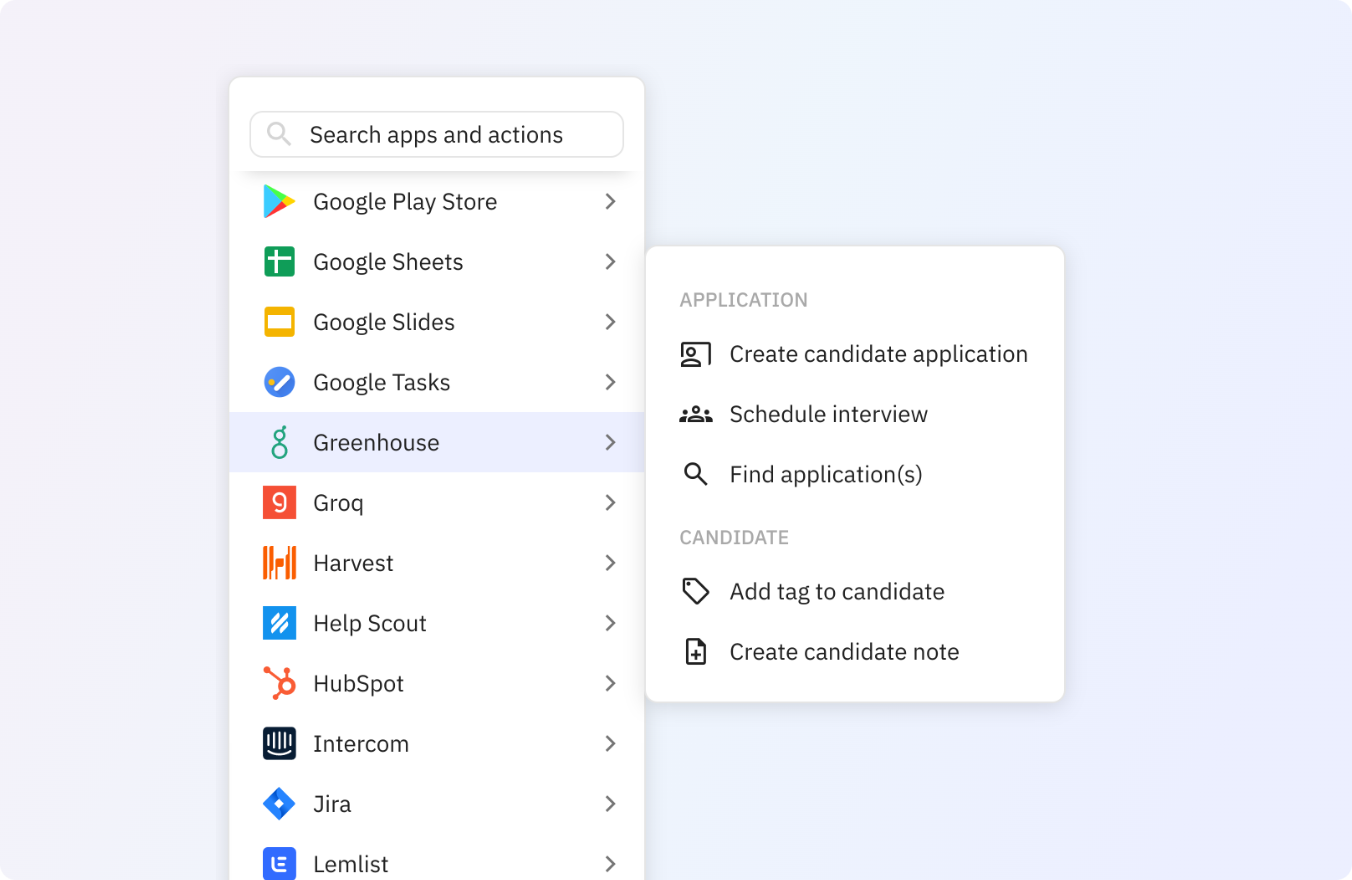Image resolution: width=1352 pixels, height=880 pixels.
Task: Click the Greenhouse row chevron
Action: pyautogui.click(x=610, y=442)
